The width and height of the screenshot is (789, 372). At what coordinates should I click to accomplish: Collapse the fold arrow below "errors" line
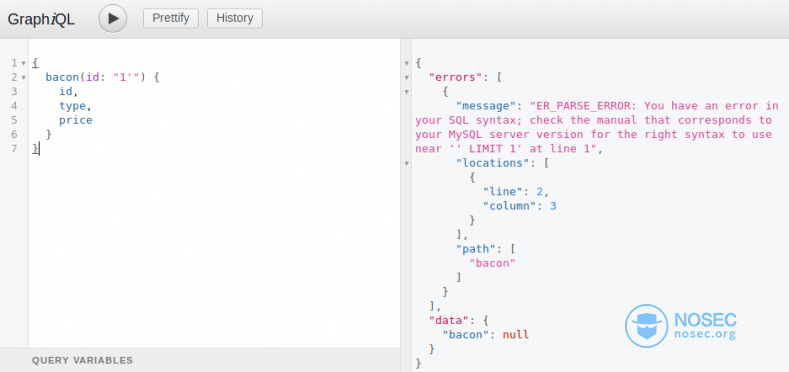[407, 92]
